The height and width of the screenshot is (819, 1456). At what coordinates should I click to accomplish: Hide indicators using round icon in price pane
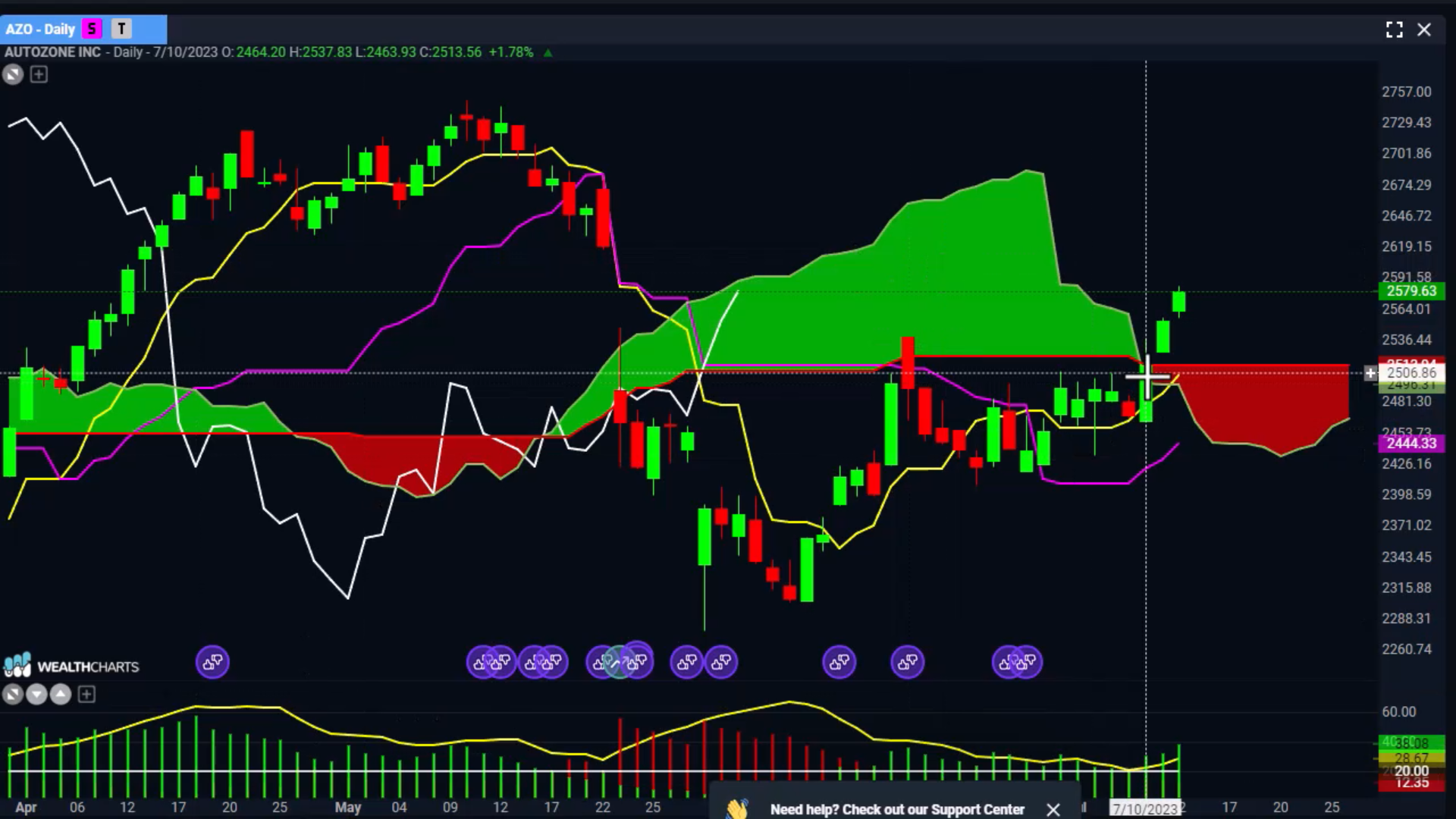click(13, 74)
